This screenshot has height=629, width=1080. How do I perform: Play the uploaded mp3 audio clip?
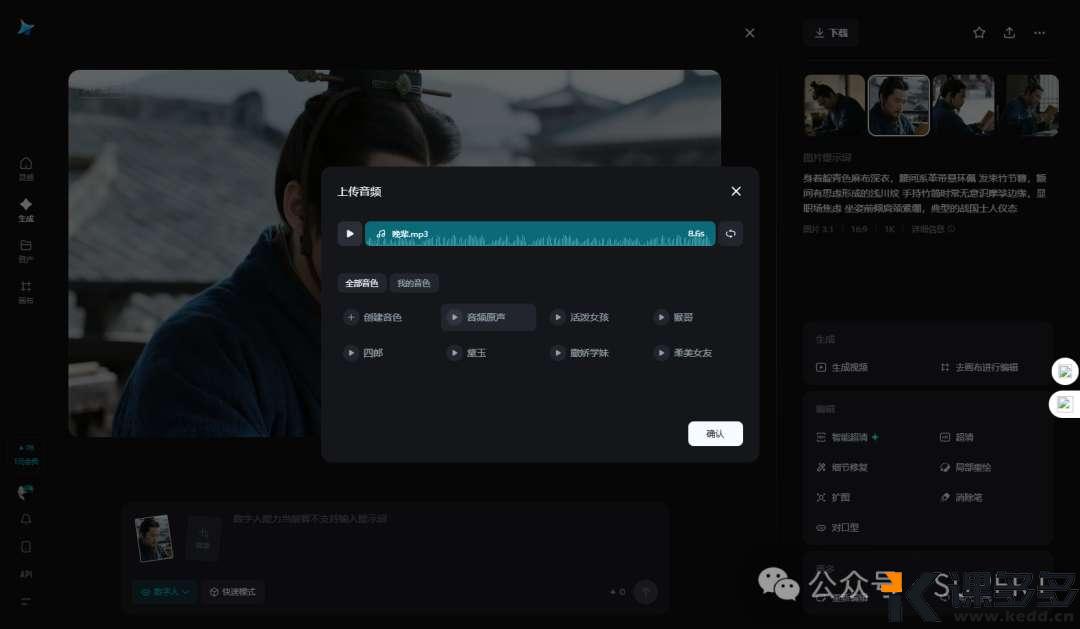pyautogui.click(x=349, y=234)
